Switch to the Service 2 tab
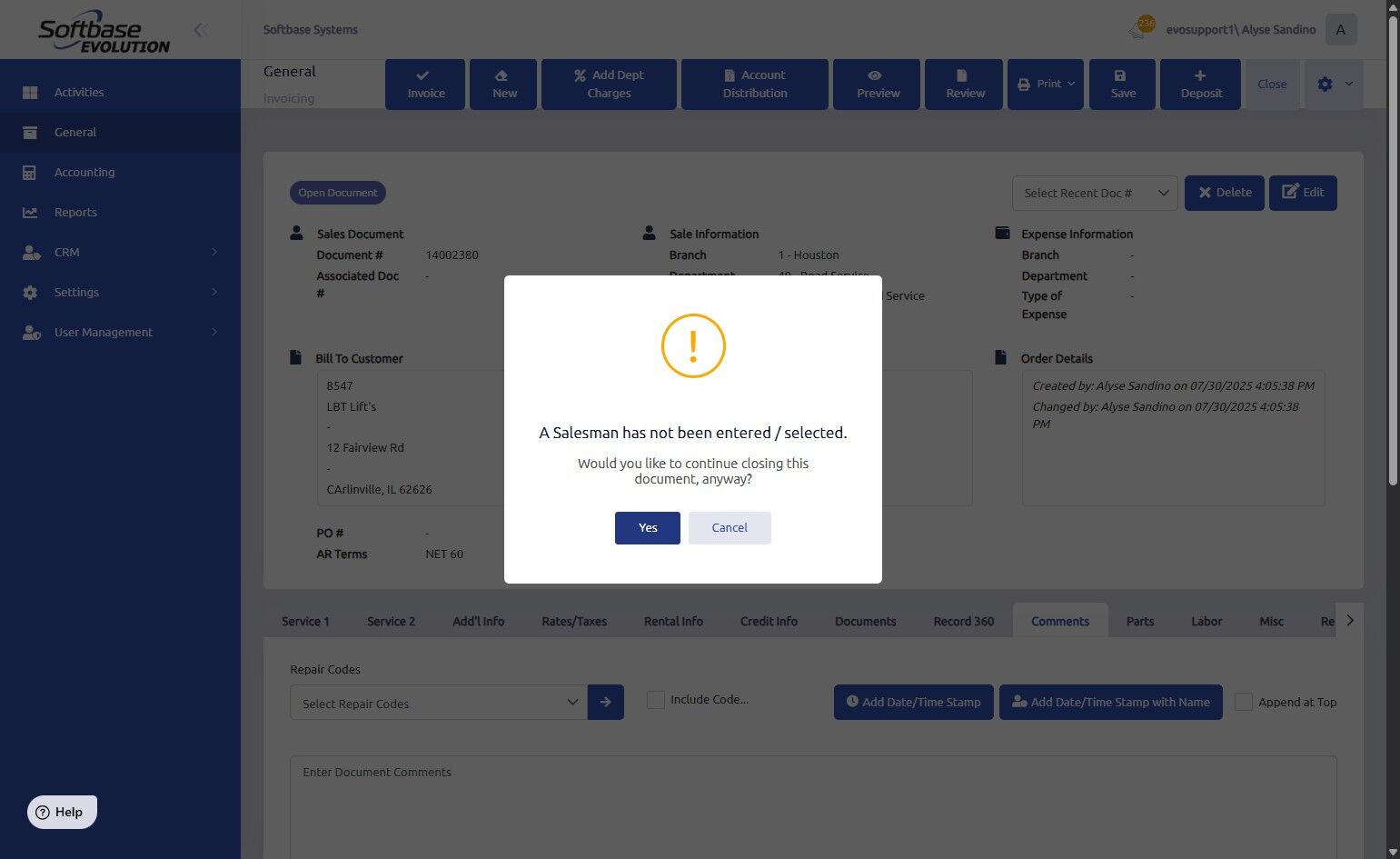 coord(391,621)
